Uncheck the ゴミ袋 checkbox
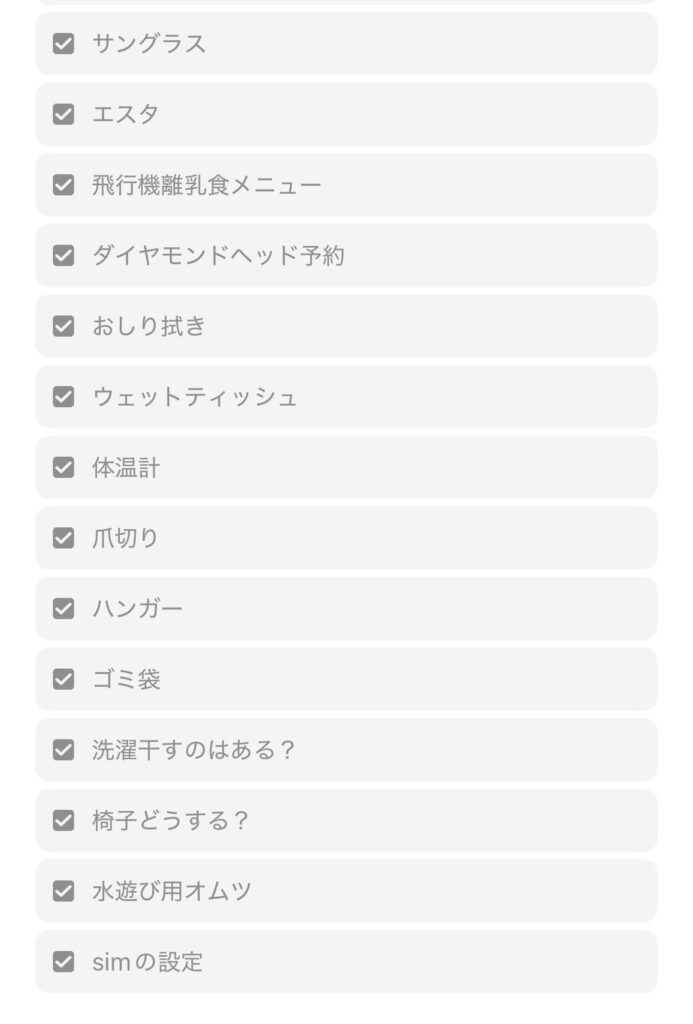The height and width of the screenshot is (1024, 693). 64,680
